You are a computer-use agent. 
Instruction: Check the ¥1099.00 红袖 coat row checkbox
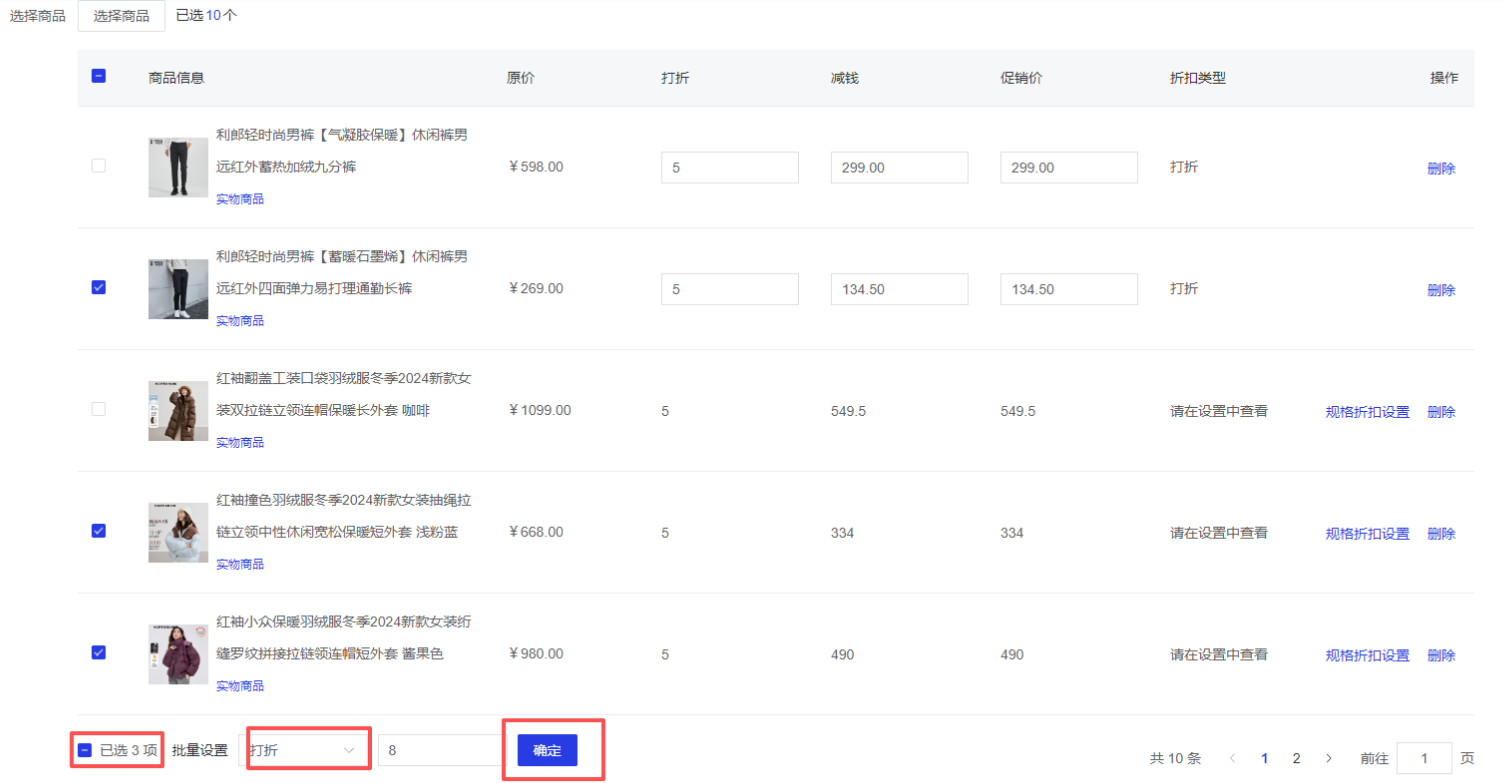98,409
